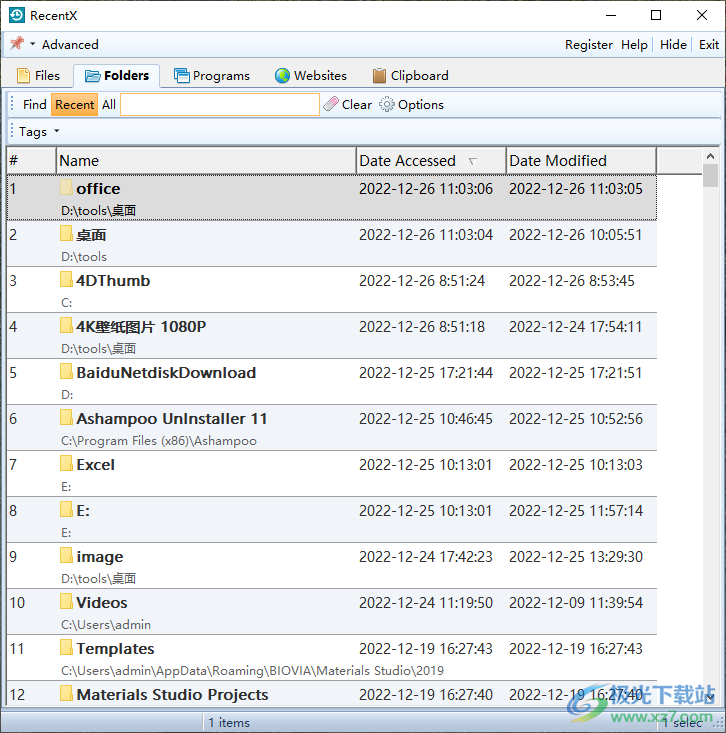This screenshot has height=733, width=726.
Task: Switch the filter to All
Action: [x=109, y=104]
